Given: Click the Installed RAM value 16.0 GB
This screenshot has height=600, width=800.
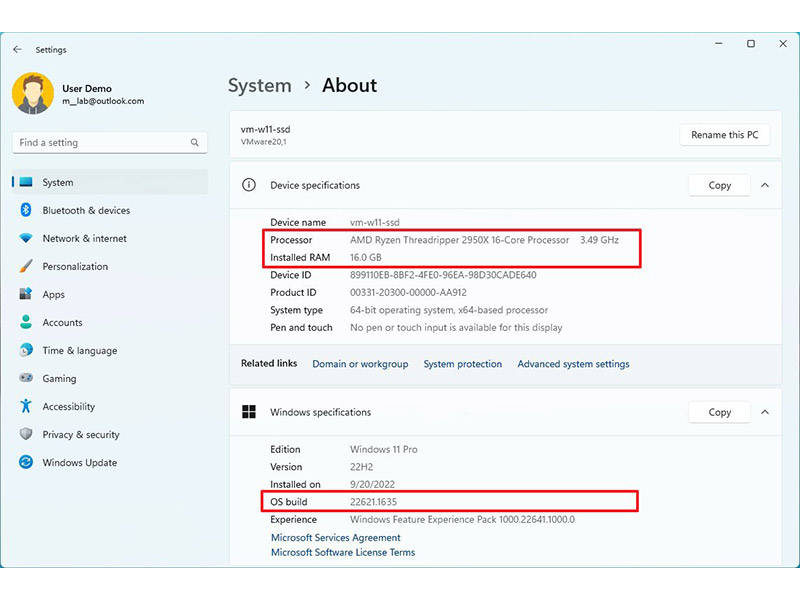Looking at the screenshot, I should pyautogui.click(x=366, y=257).
